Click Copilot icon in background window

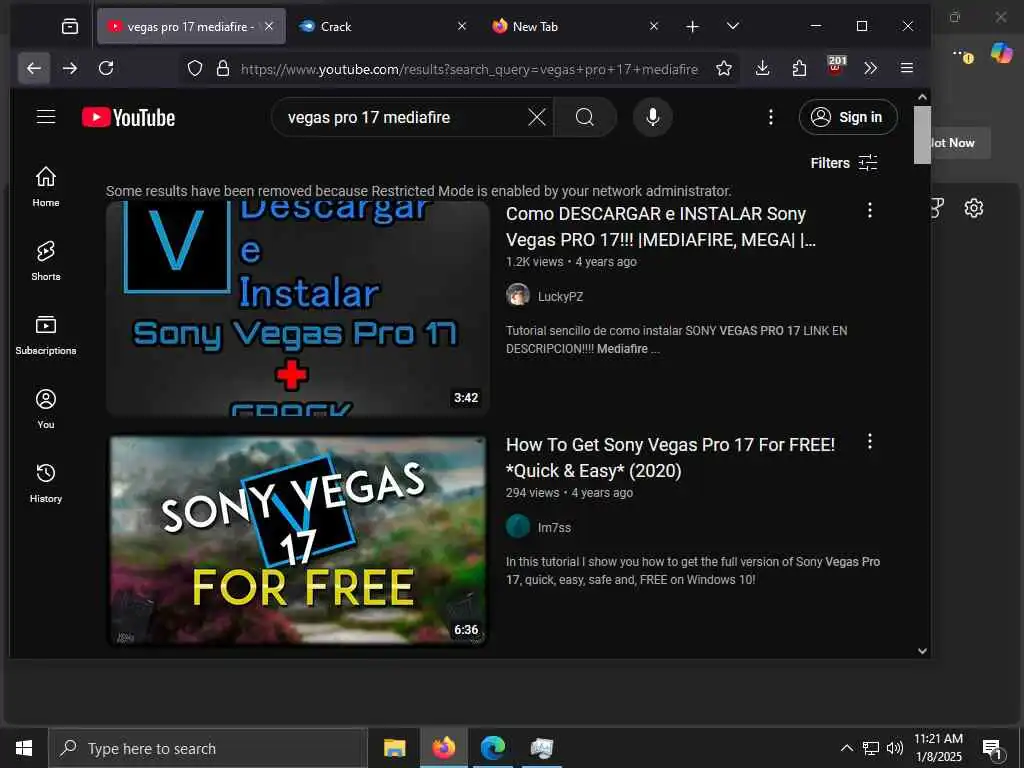[1001, 52]
